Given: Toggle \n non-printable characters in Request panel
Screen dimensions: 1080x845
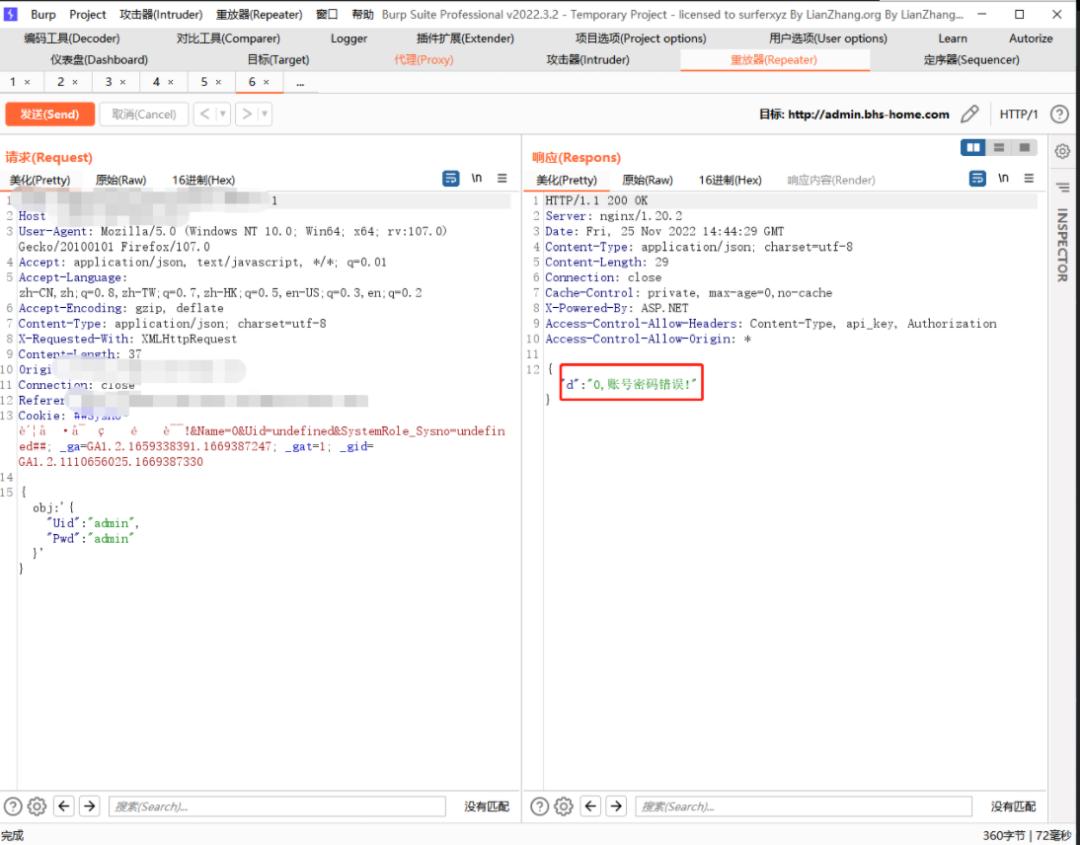Looking at the screenshot, I should pos(477,178).
